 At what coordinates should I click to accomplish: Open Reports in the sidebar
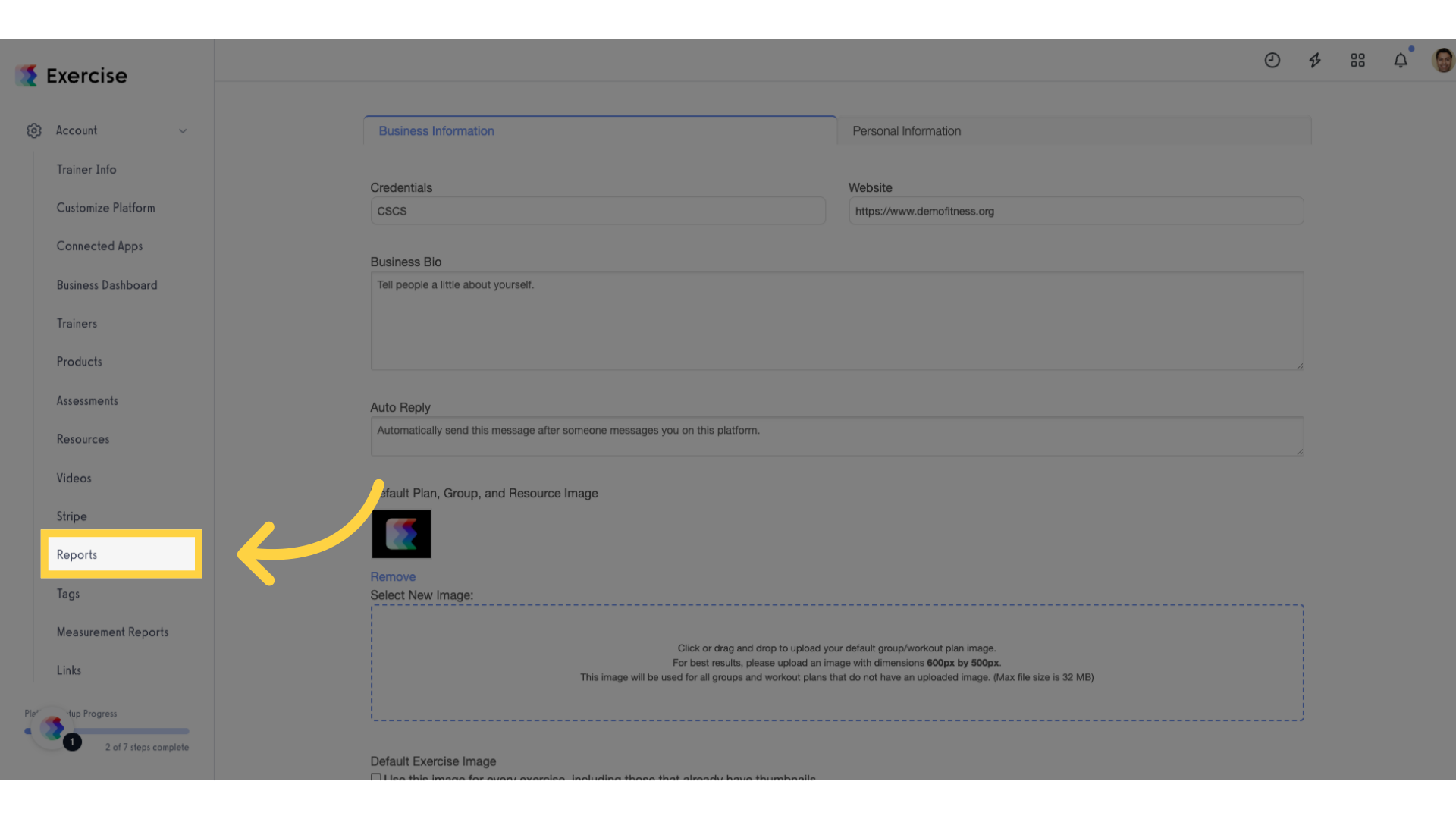(x=121, y=554)
